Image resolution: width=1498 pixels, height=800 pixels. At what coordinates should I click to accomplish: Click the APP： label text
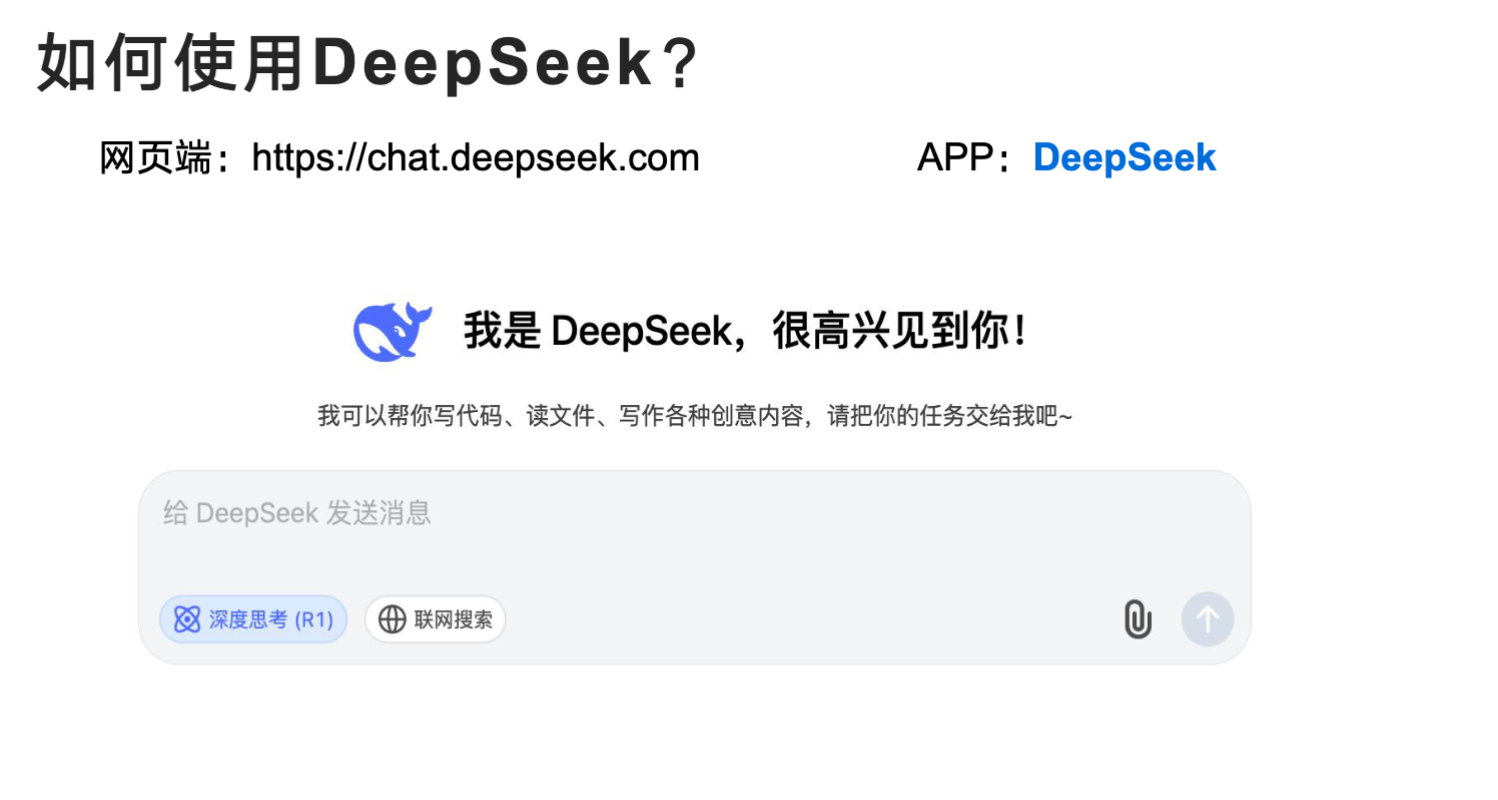tap(963, 158)
